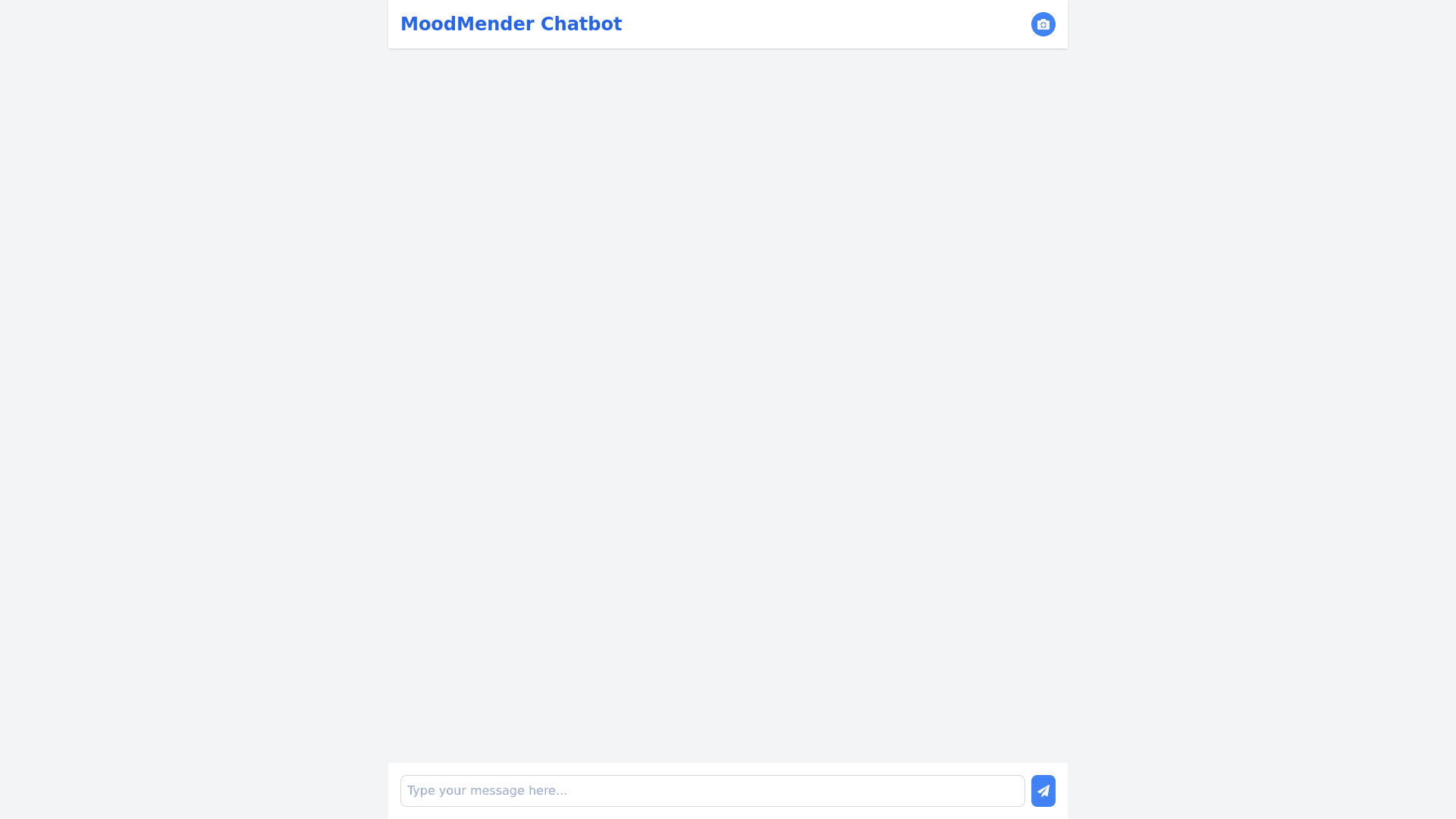This screenshot has height=819, width=1456.
Task: Tap the round blue camera button
Action: 1043,24
